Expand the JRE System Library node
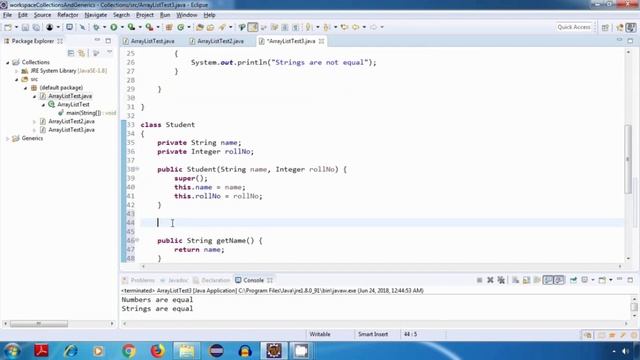The image size is (640, 360). click(x=17, y=71)
